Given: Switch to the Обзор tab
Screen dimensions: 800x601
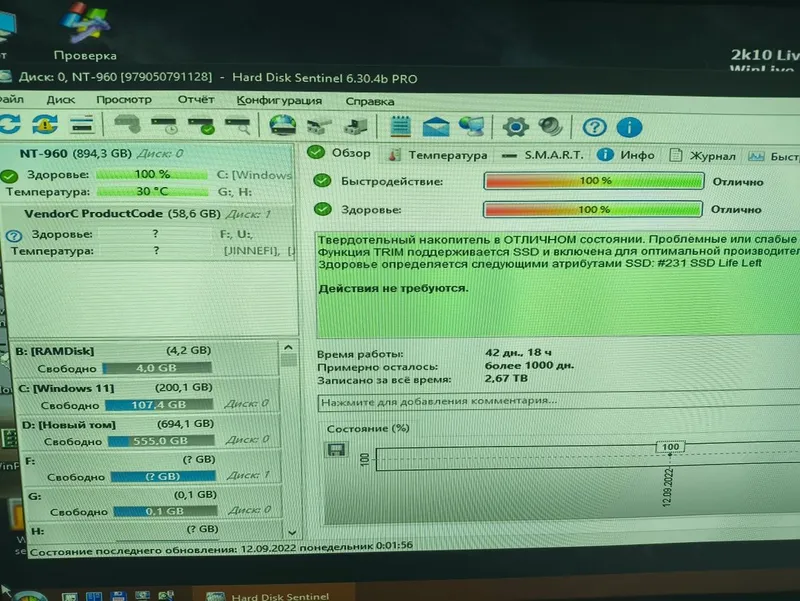Looking at the screenshot, I should click(x=340, y=153).
